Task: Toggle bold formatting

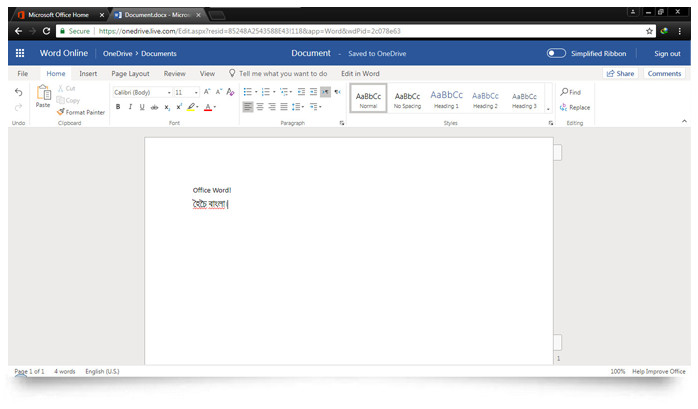Action: 118,107
